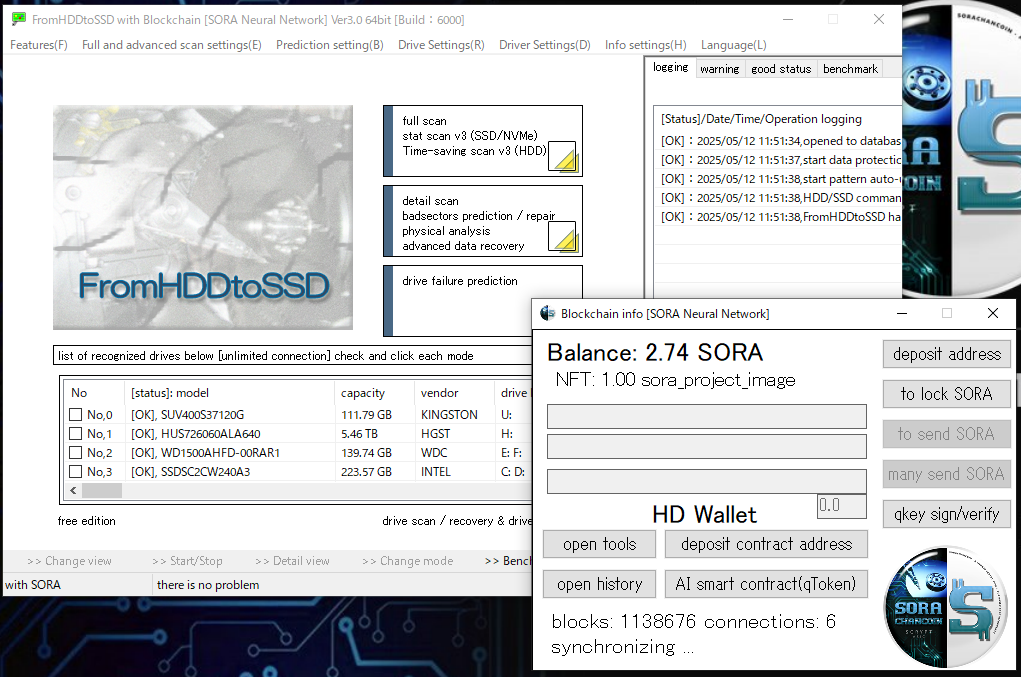Click the FromHDDtoSSD hard drive banner image
Image resolution: width=1021 pixels, height=677 pixels.
point(203,217)
